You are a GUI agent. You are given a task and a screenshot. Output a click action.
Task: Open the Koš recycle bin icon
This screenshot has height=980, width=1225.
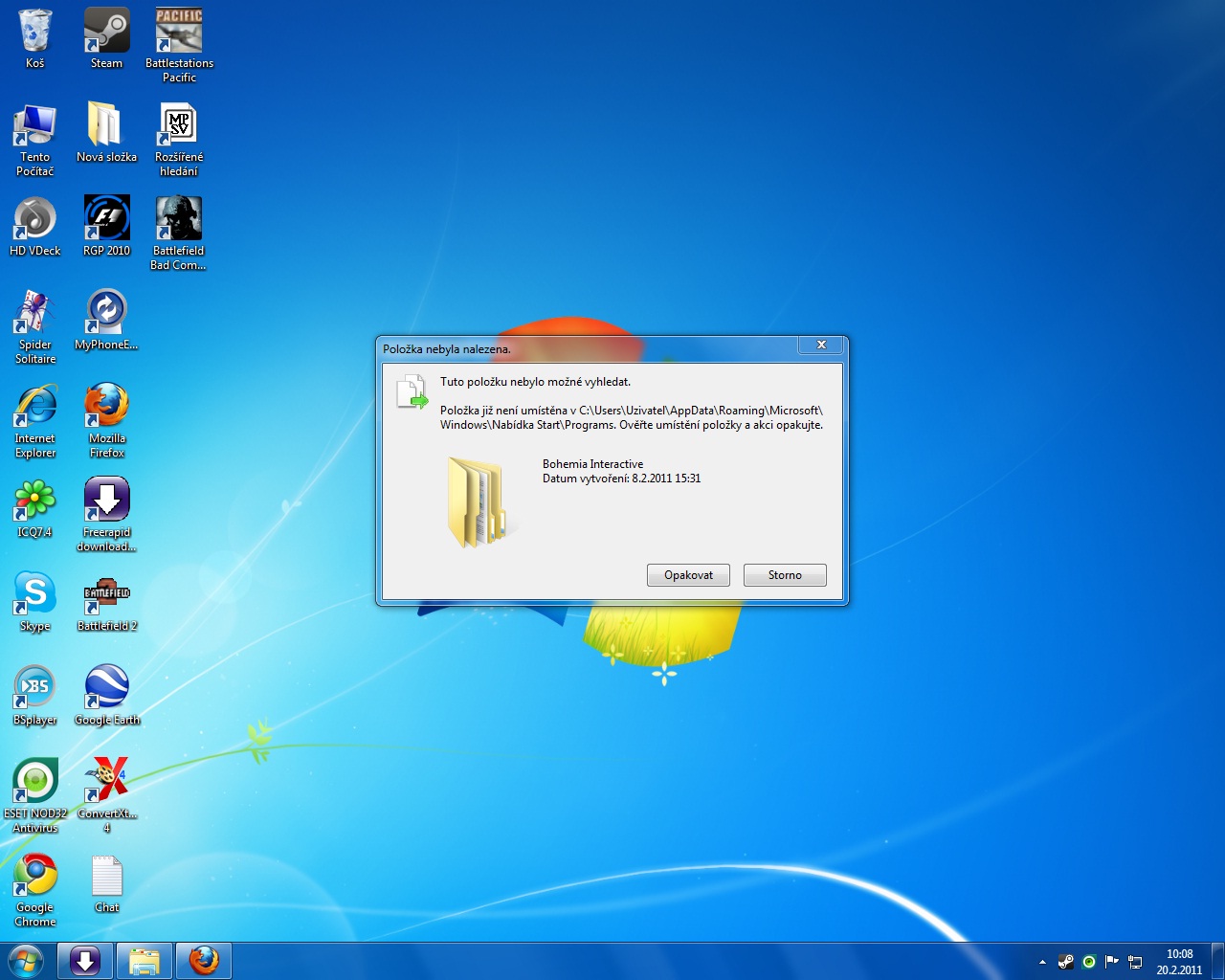coord(35,38)
